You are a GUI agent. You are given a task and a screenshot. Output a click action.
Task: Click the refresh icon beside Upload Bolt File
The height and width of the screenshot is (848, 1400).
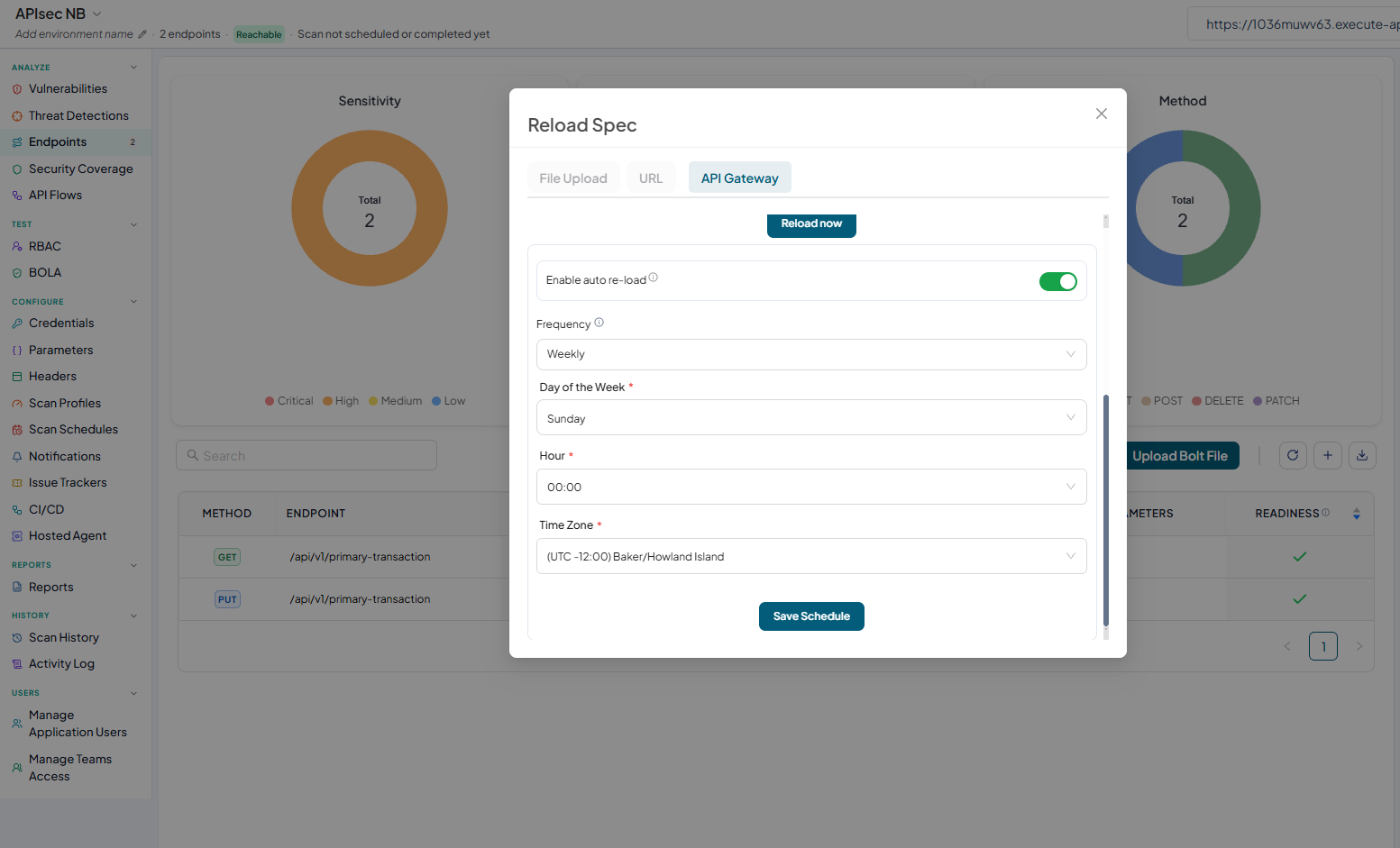1293,456
